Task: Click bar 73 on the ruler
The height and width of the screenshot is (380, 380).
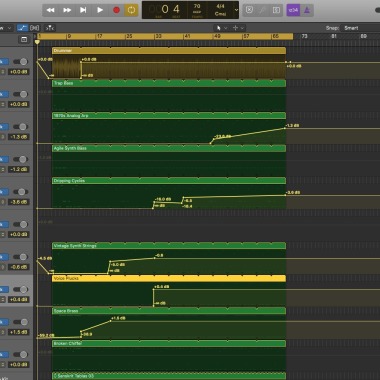Action: pyautogui.click(x=304, y=36)
